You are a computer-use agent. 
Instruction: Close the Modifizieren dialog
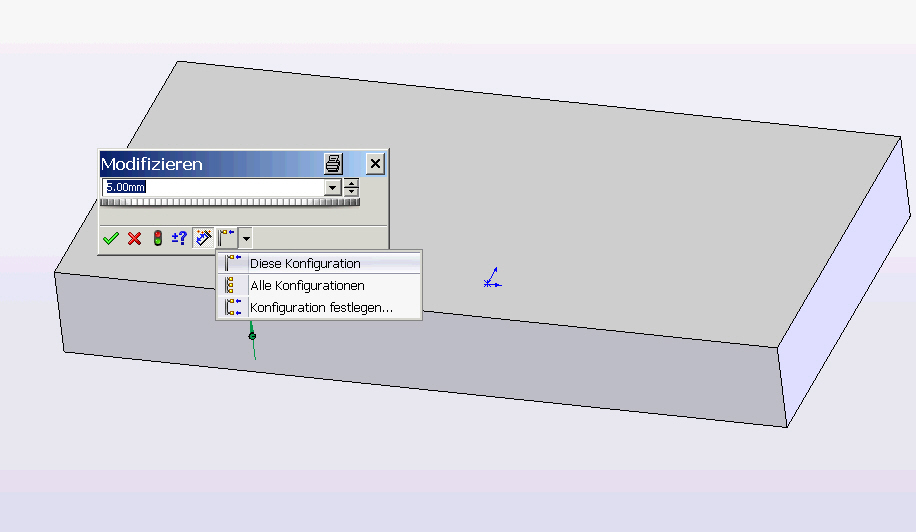click(x=375, y=164)
